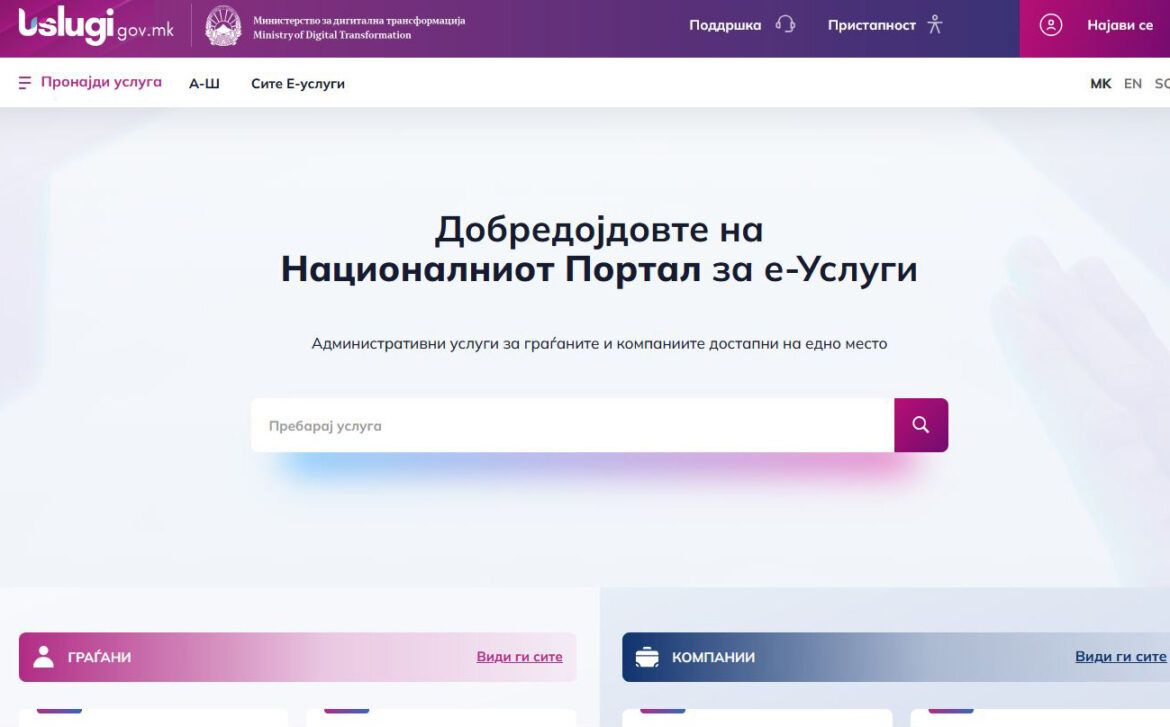Click the Macedonian coat of arms emblem

223,26
